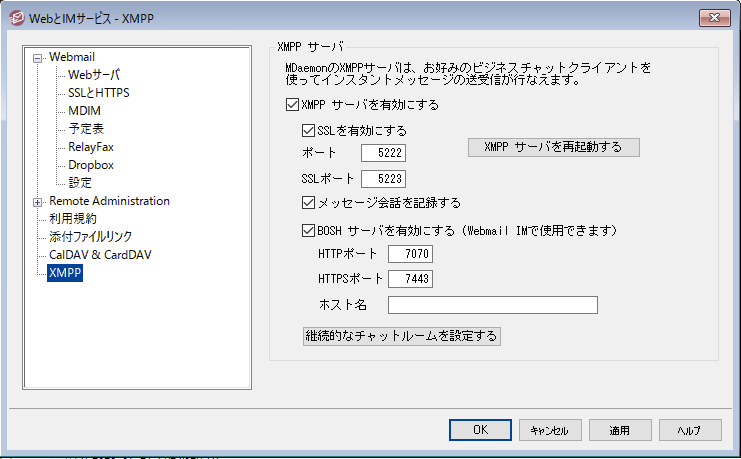Click XMPP サーバを再起動する button
The width and height of the screenshot is (741, 459).
point(554,147)
